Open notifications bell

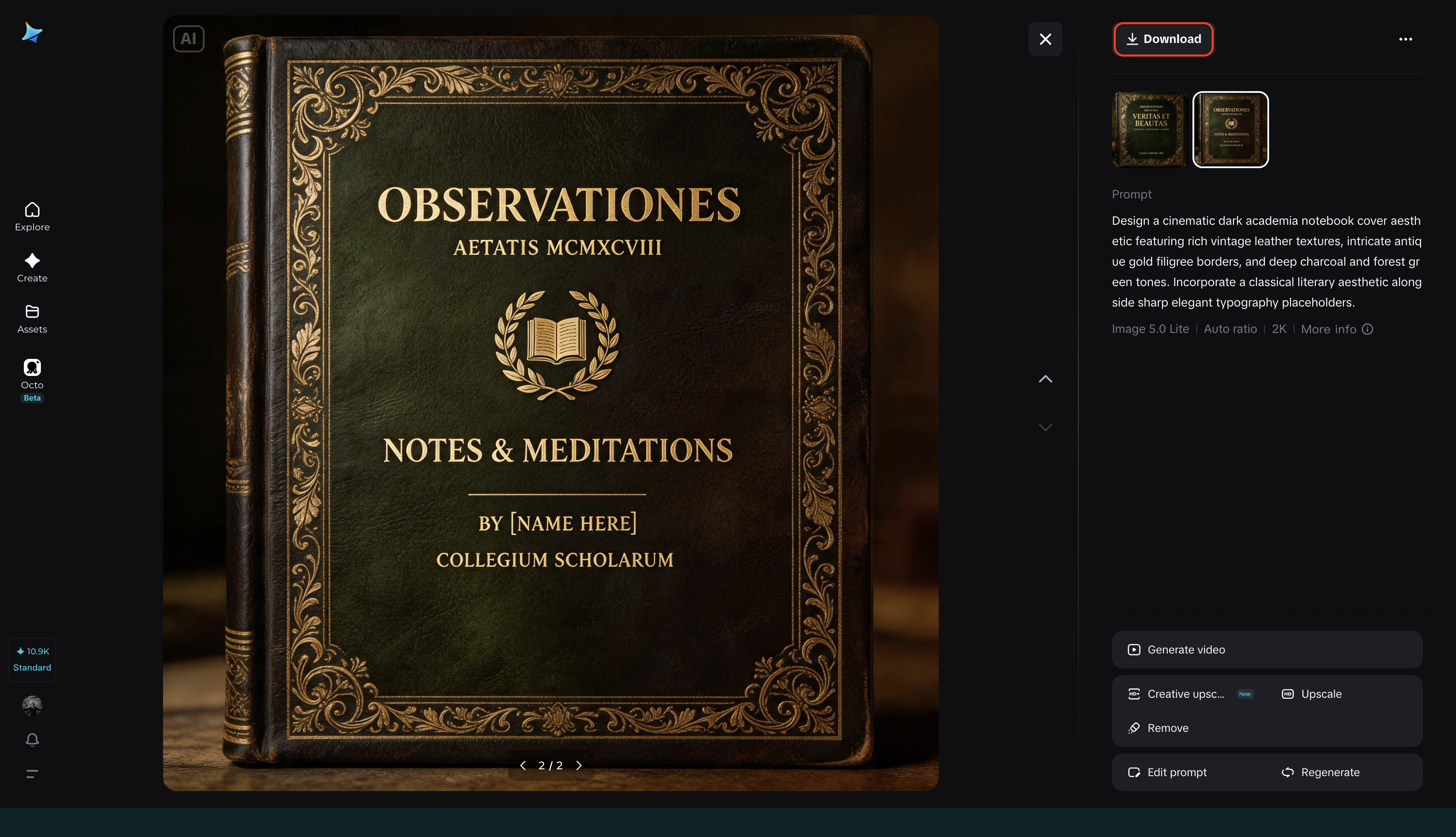tap(32, 740)
